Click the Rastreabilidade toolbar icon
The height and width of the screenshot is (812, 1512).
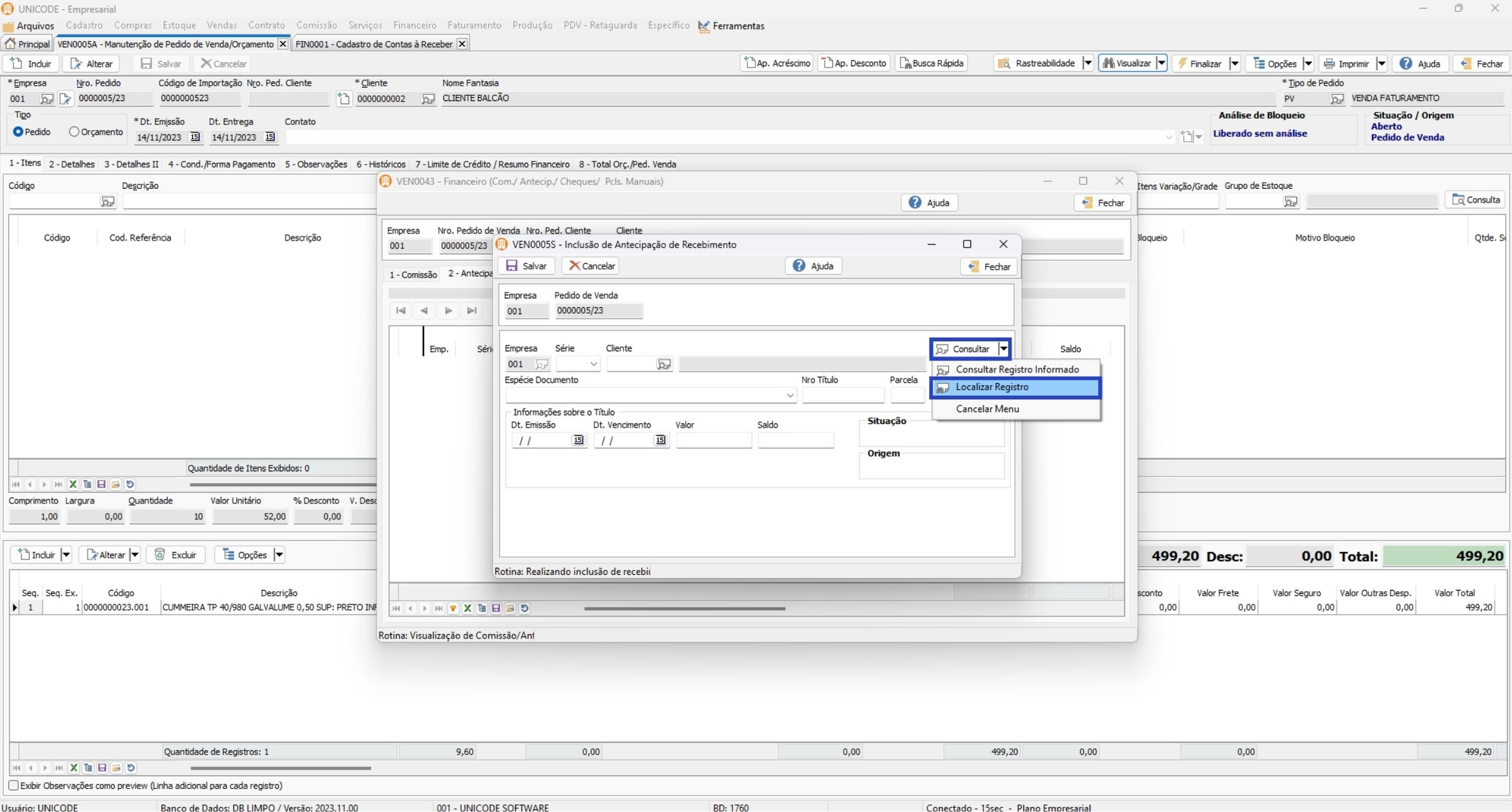tap(1005, 63)
